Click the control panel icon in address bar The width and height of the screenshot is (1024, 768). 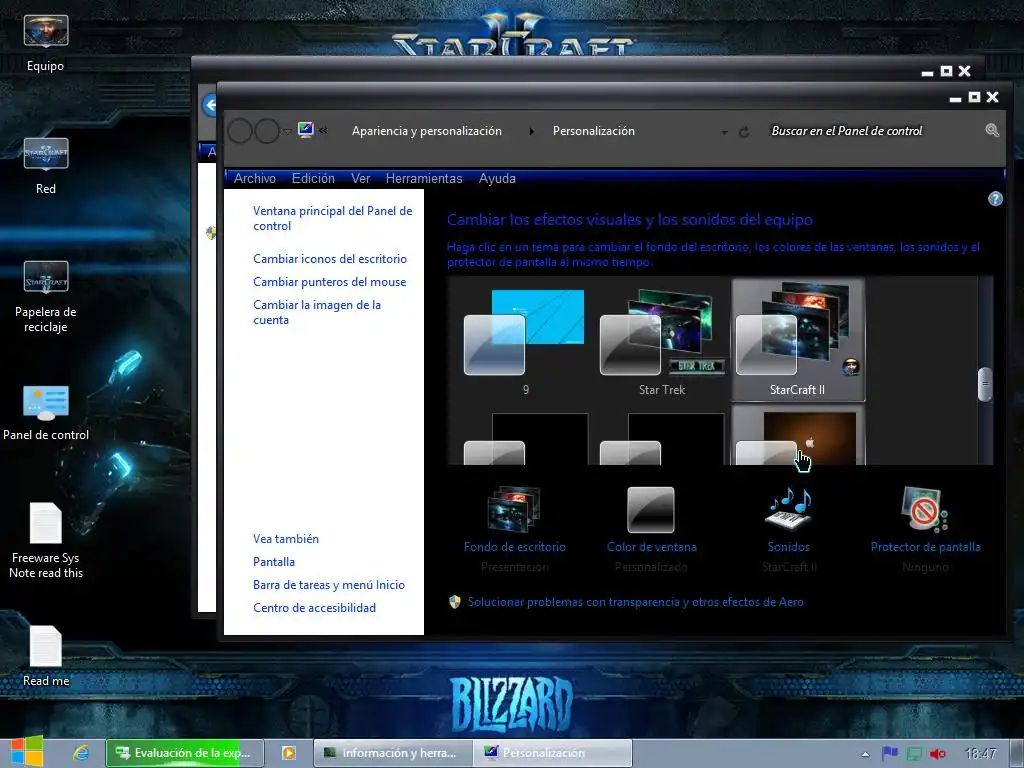[x=306, y=130]
